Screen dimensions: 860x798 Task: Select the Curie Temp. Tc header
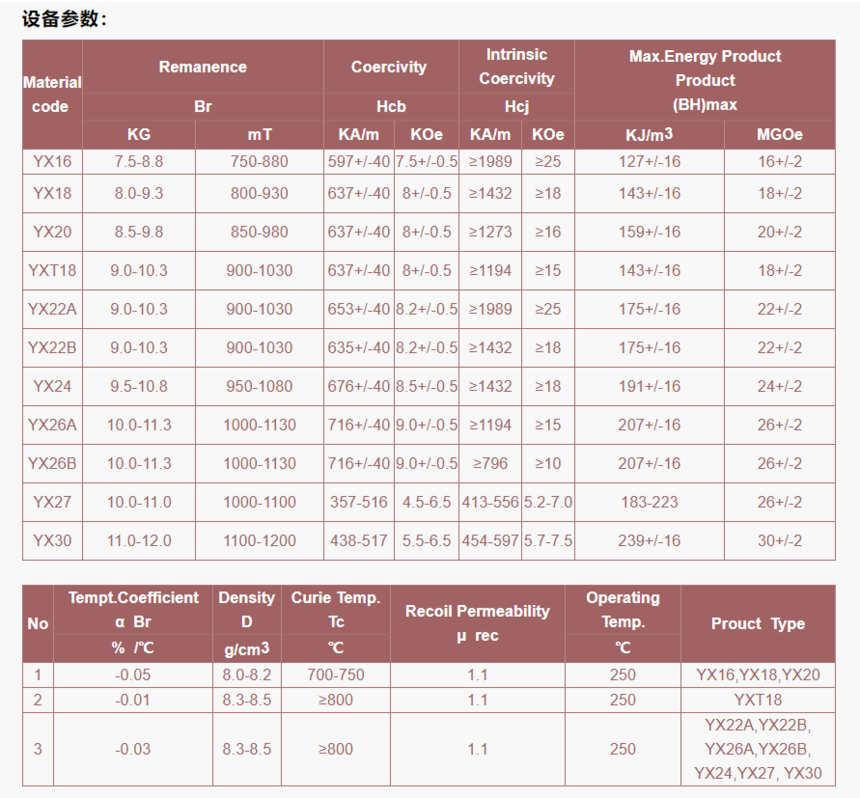(336, 610)
